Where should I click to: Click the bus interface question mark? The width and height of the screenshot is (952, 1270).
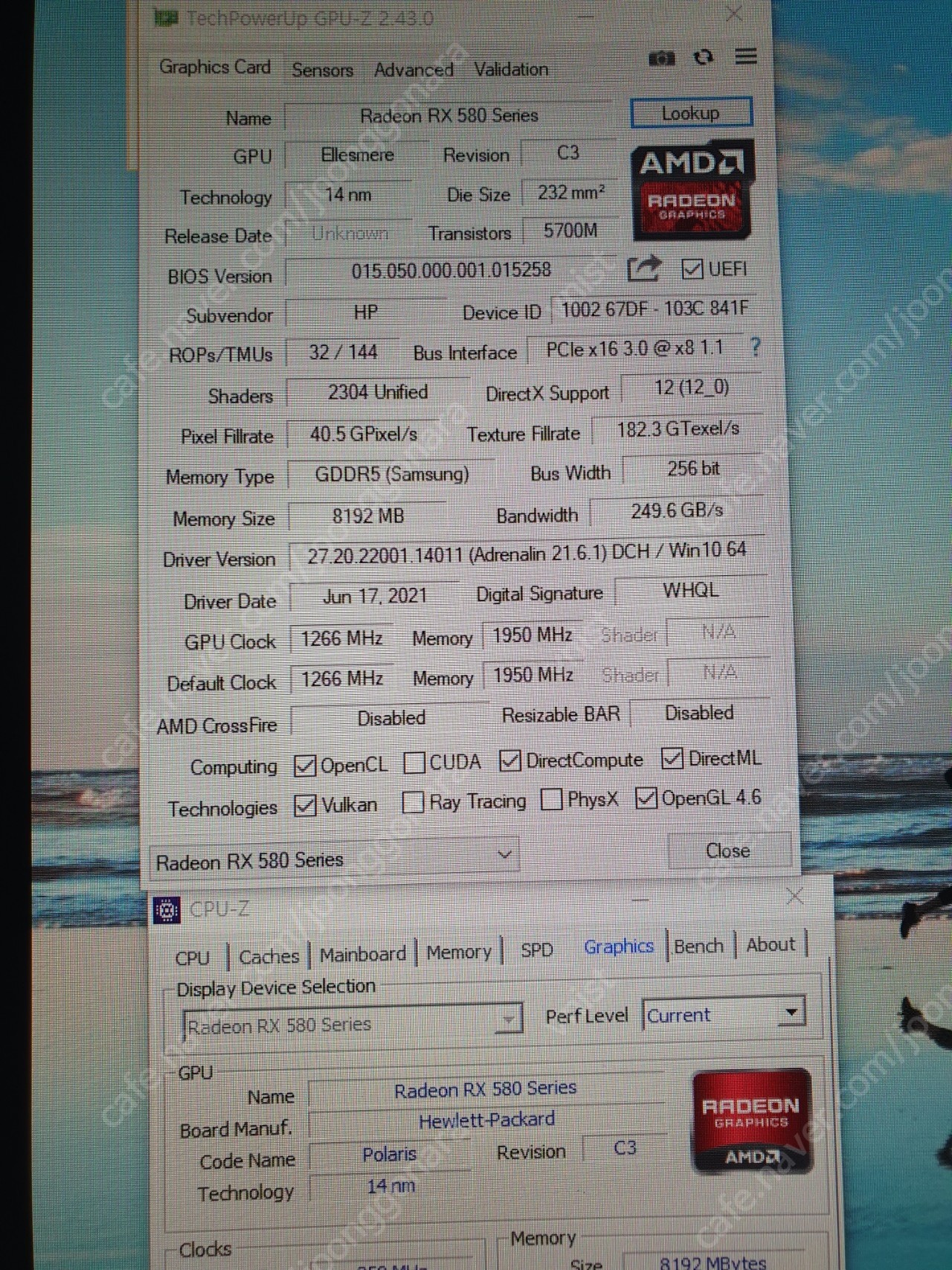pos(755,347)
